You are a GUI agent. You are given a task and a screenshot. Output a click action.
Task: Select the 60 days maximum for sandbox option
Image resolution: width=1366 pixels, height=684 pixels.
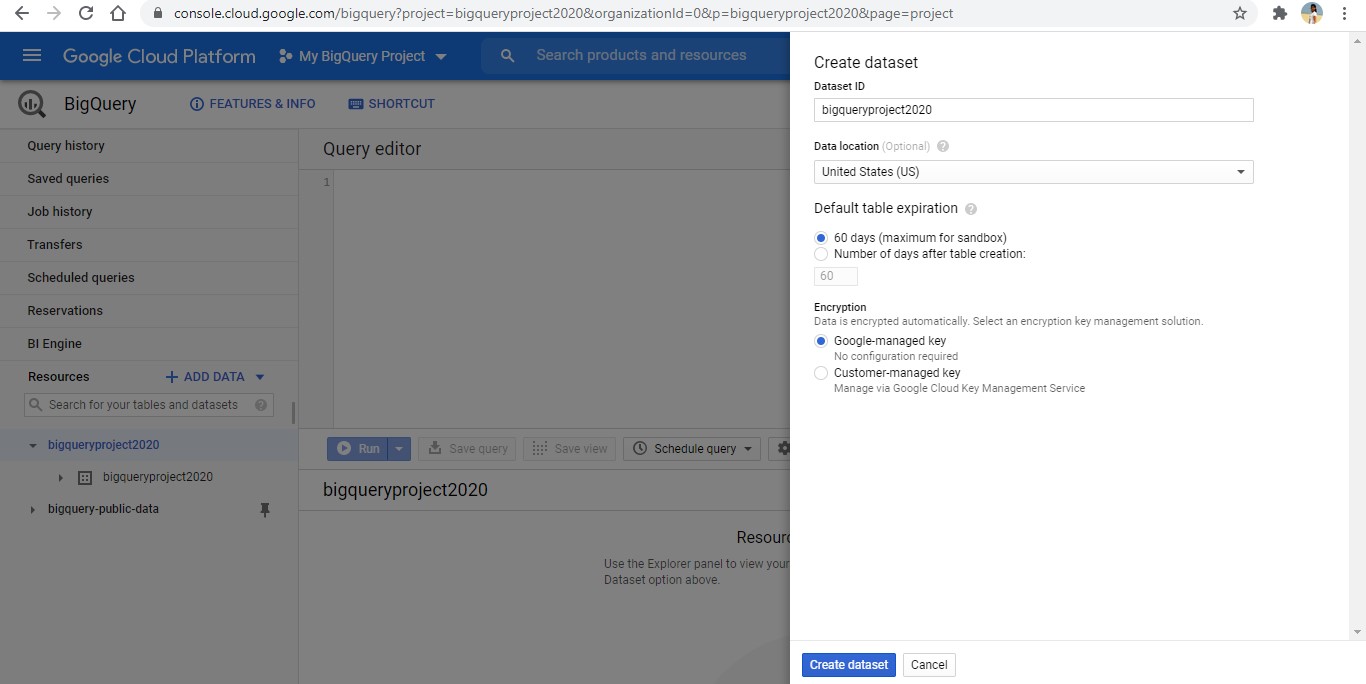click(821, 238)
